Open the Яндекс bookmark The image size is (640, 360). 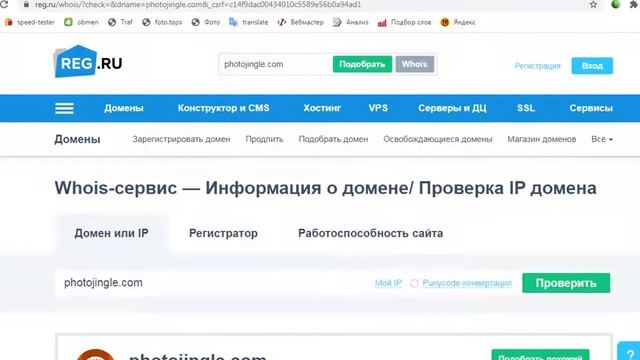pyautogui.click(x=458, y=22)
